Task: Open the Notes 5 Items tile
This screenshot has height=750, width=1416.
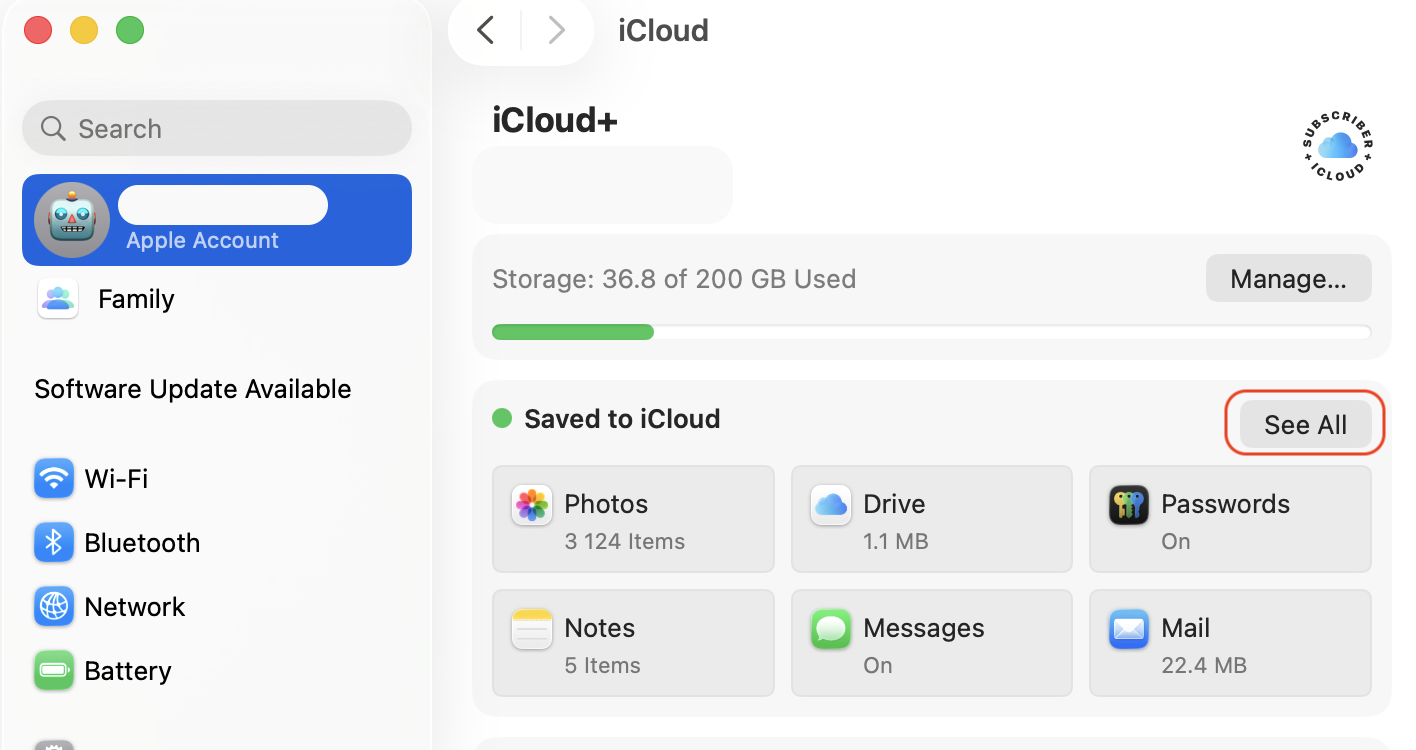Action: click(x=633, y=642)
